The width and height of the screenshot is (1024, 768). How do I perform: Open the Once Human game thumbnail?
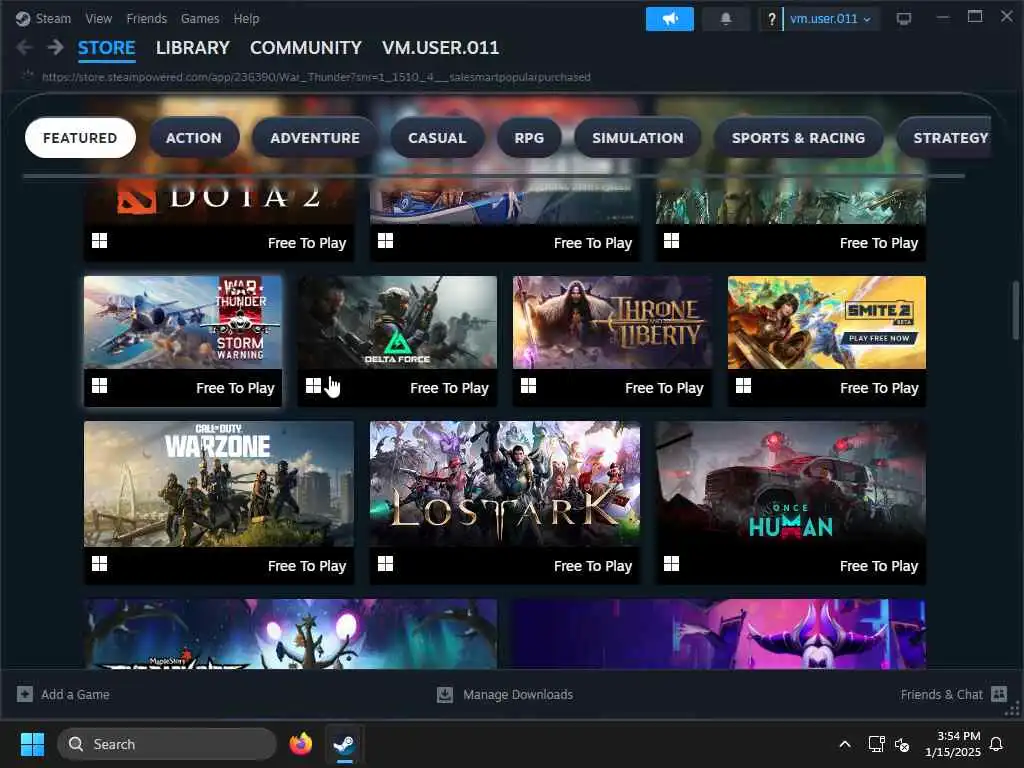pyautogui.click(x=791, y=484)
